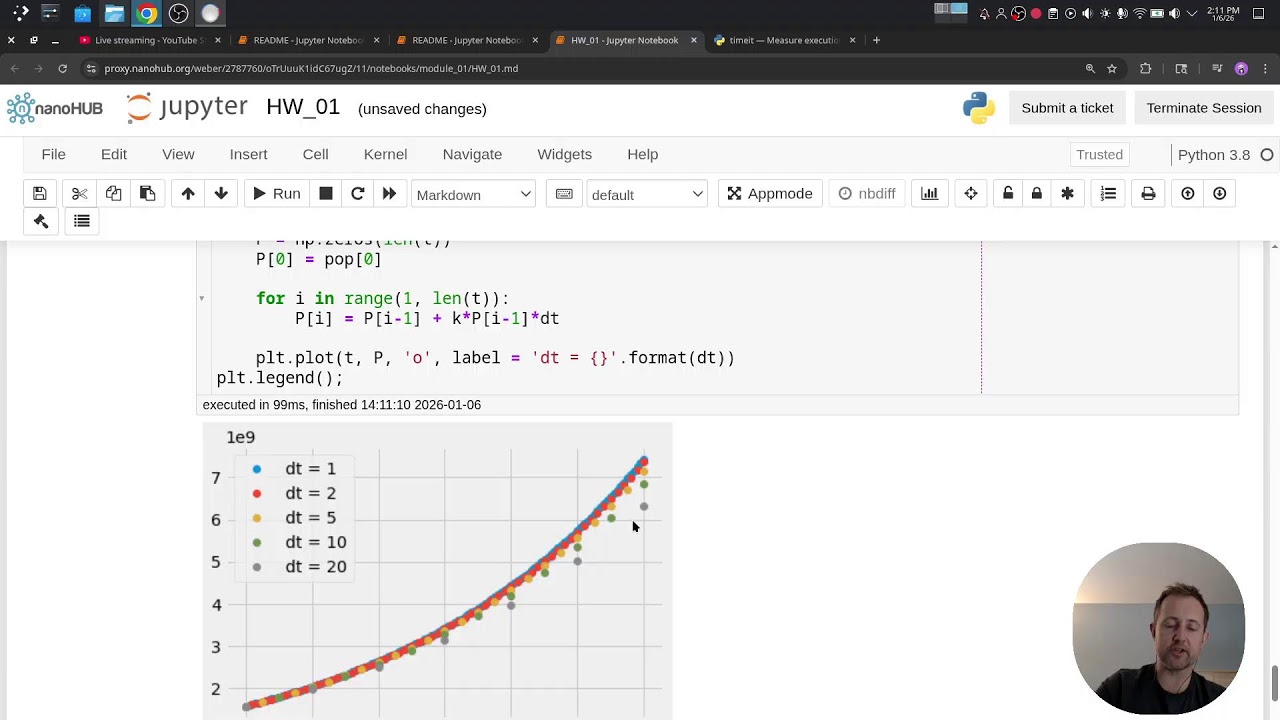
Task: Click the gavel icon in the toolbar
Action: pos(41,222)
